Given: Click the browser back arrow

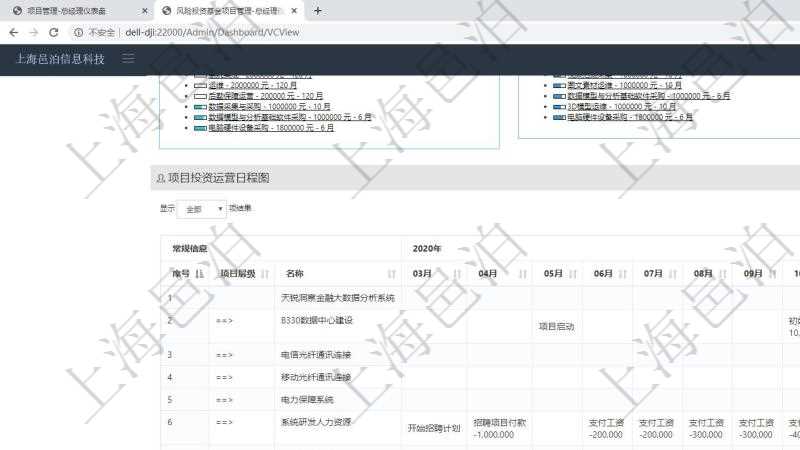Looking at the screenshot, I should 14,32.
